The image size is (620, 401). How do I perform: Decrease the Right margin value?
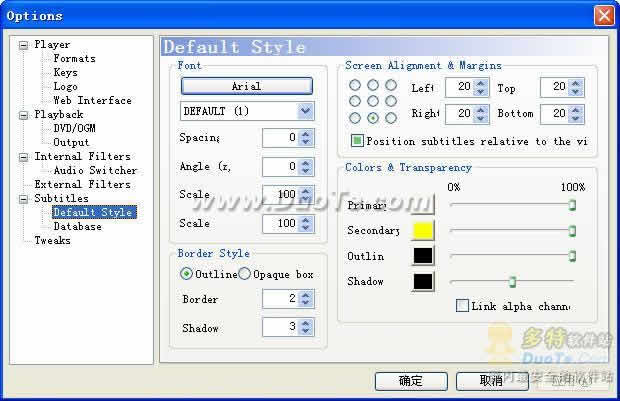point(480,118)
